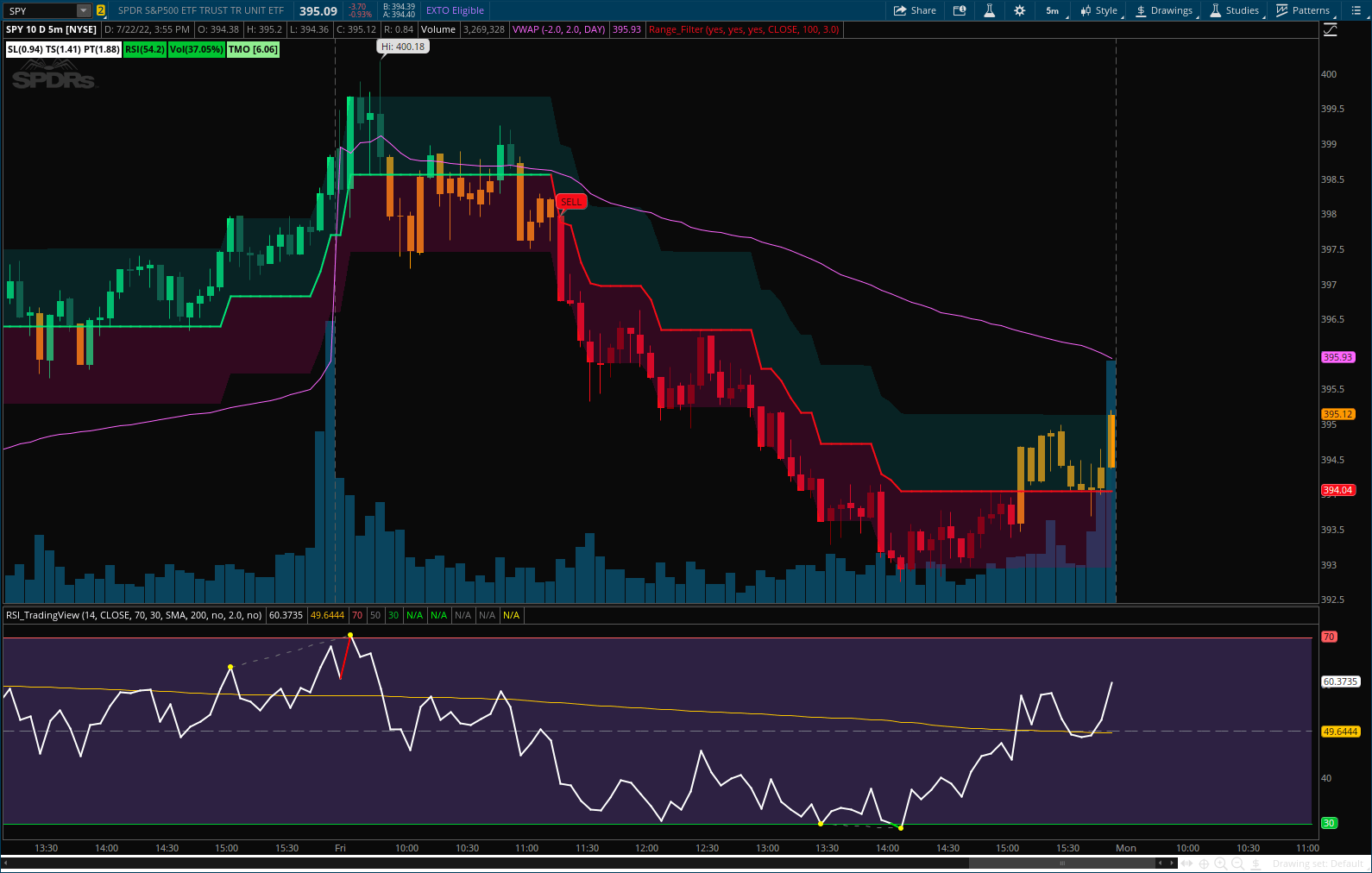The height and width of the screenshot is (873, 1372).
Task: Click the Vol(37.05%) label
Action: tap(196, 49)
